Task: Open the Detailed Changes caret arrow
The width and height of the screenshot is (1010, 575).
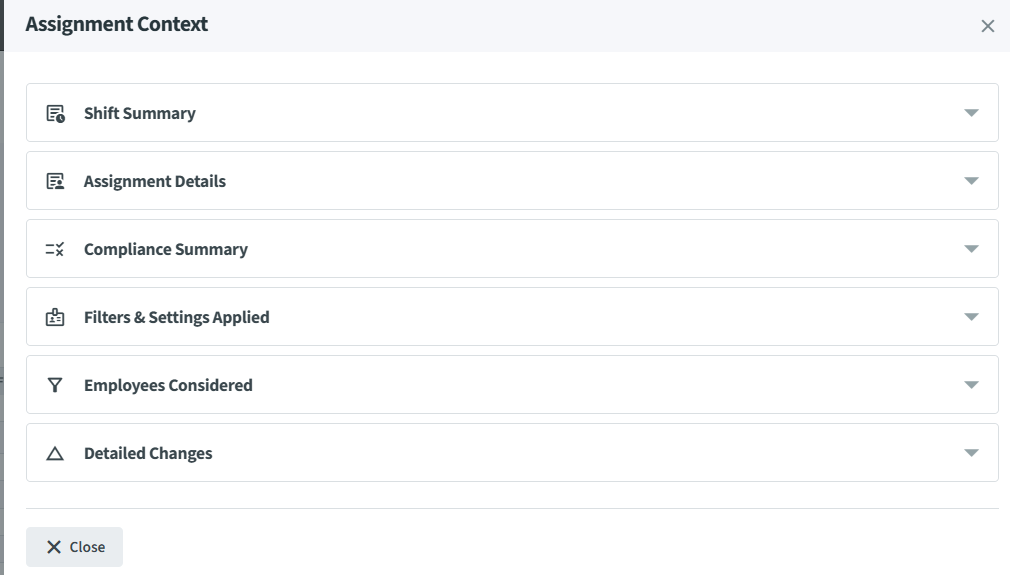Action: point(970,453)
